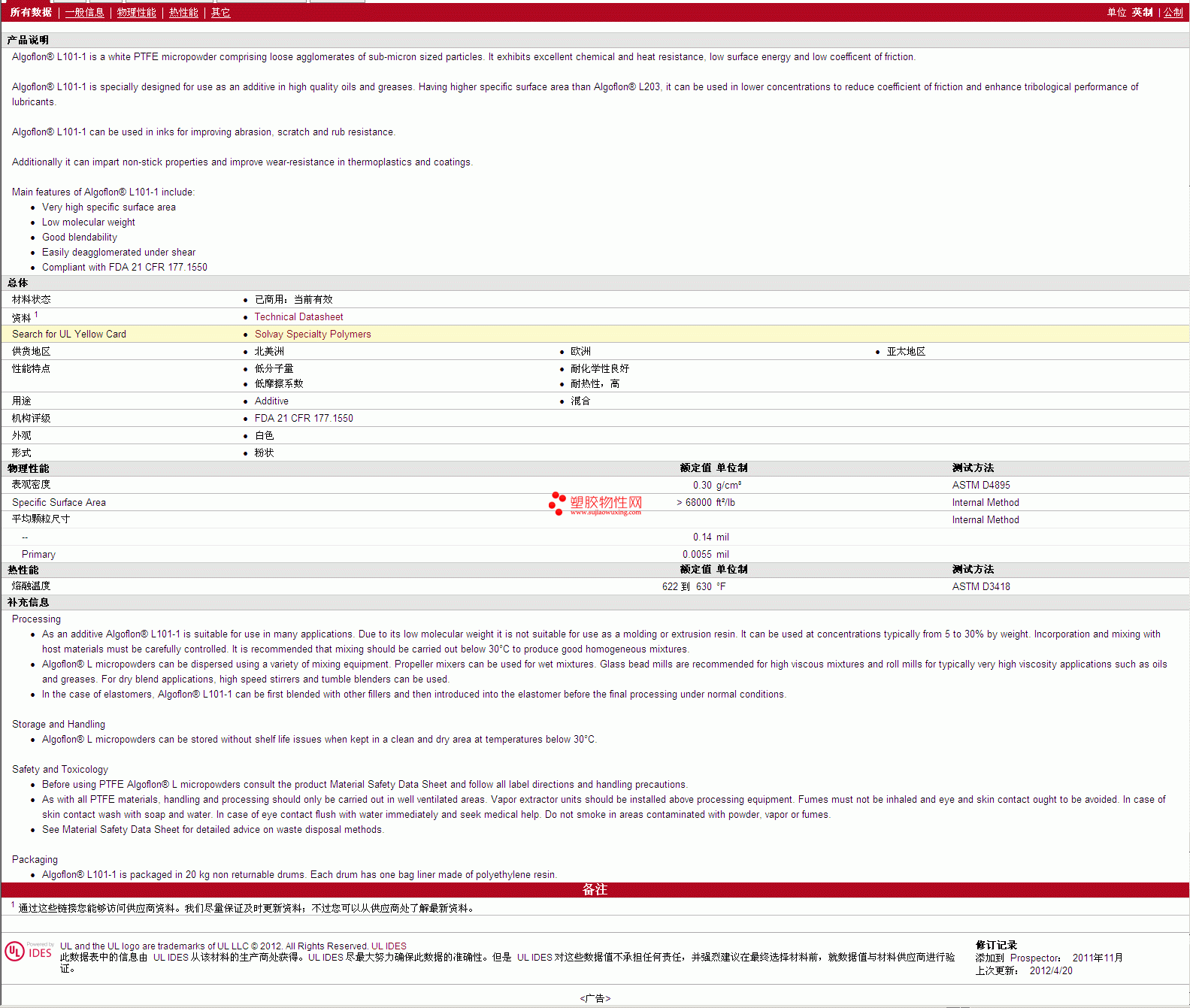The image size is (1190, 1008).
Task: Click the 'Processing' heading
Action: [x=36, y=619]
